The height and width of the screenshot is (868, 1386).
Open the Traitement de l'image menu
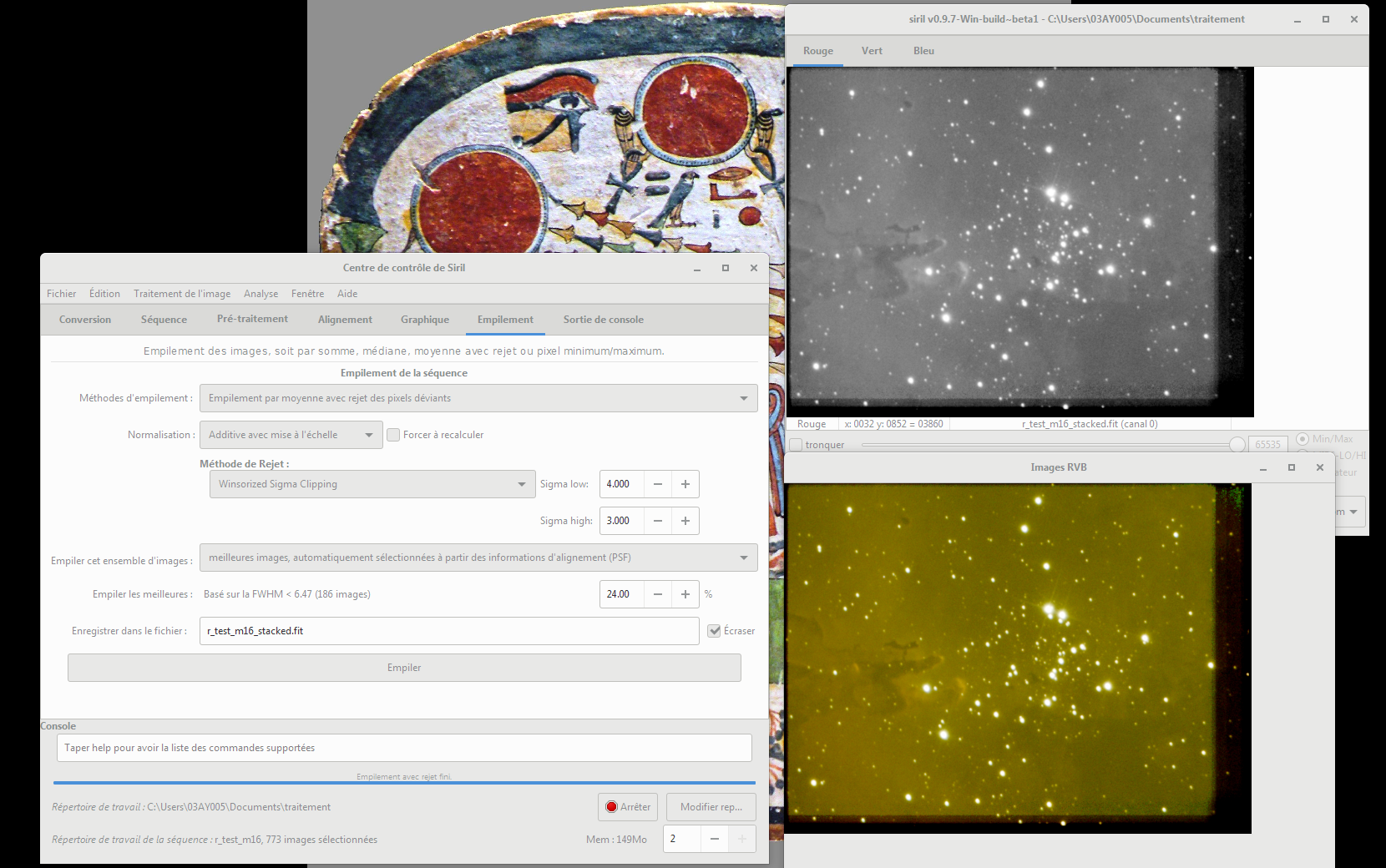tap(182, 294)
